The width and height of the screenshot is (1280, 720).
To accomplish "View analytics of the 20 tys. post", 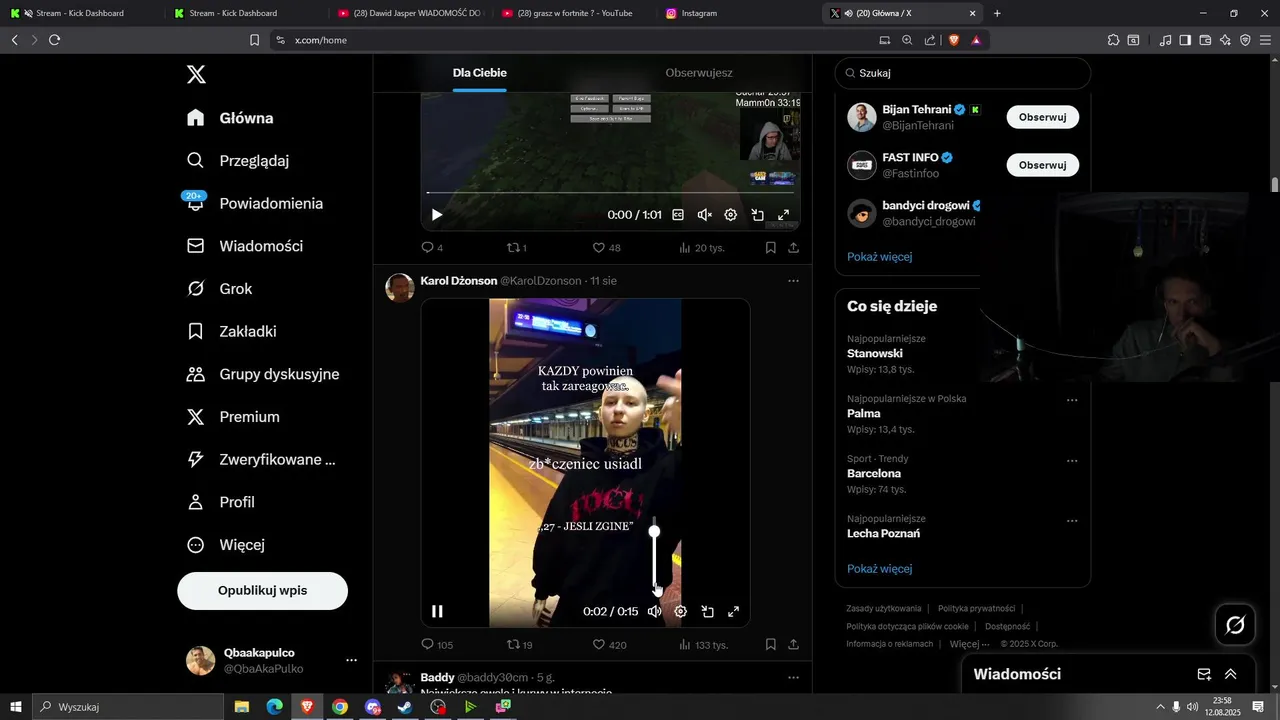I will [702, 248].
